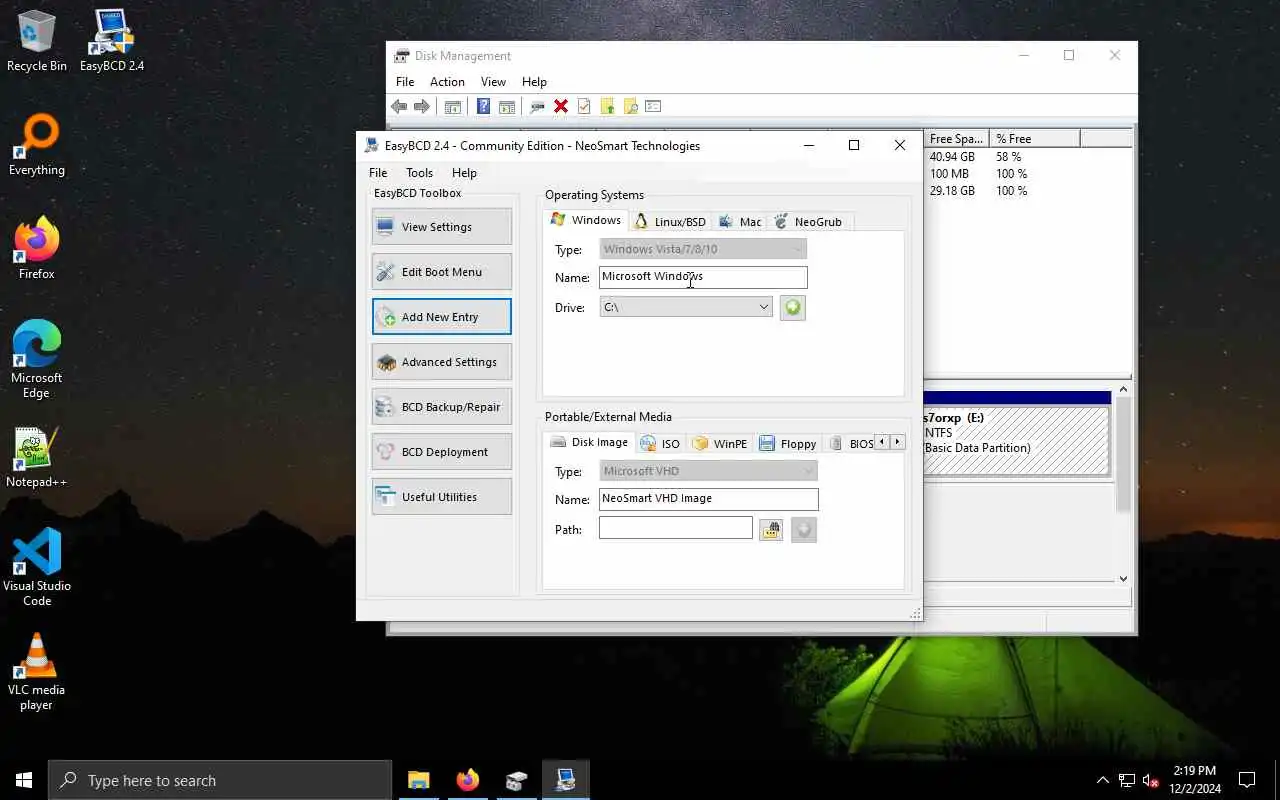Open Recycle Bin desktop icon

(x=37, y=41)
